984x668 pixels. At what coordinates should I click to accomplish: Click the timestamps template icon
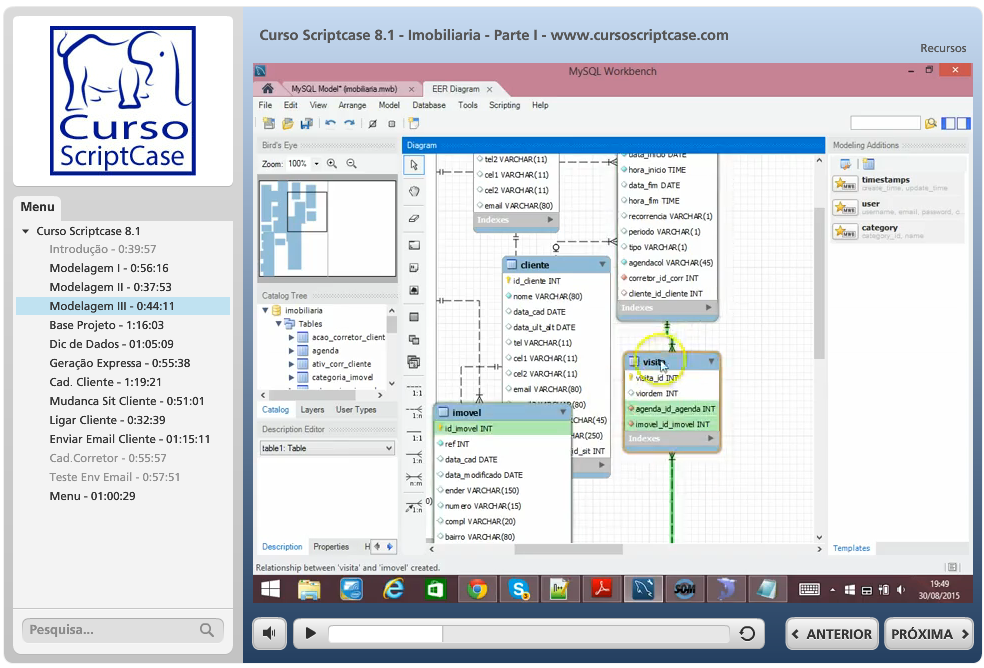tap(845, 184)
